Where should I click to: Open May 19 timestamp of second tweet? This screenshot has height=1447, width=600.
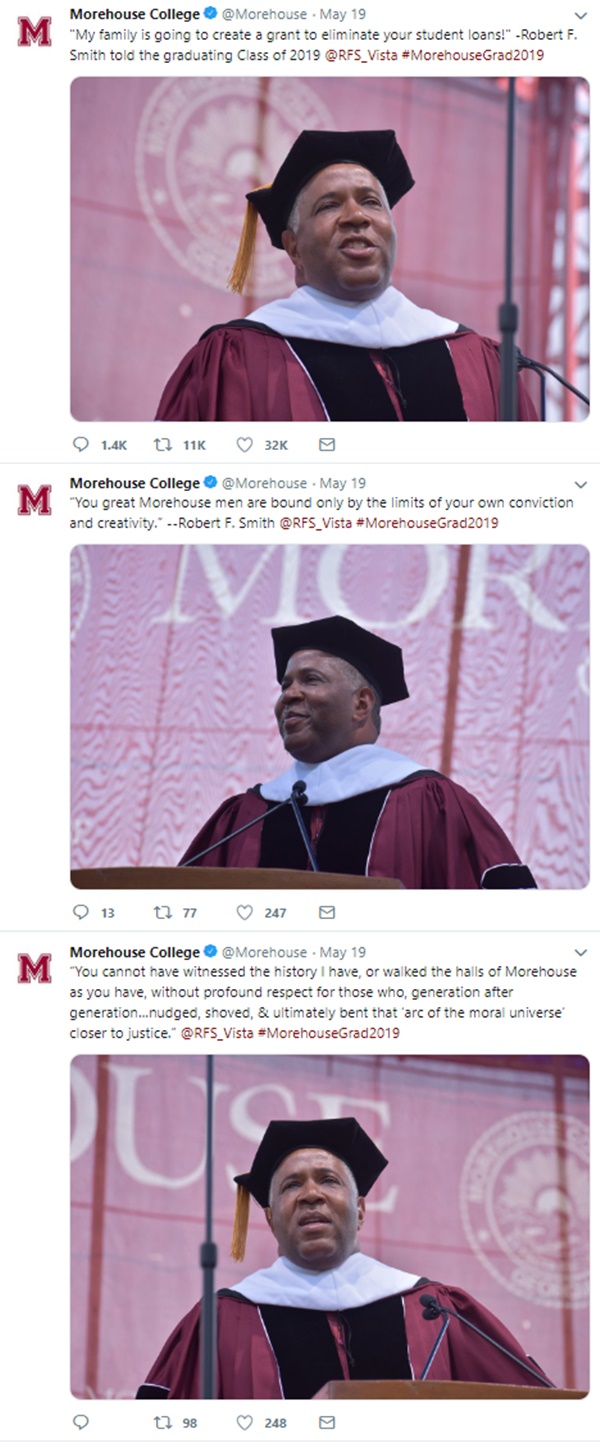(x=345, y=483)
